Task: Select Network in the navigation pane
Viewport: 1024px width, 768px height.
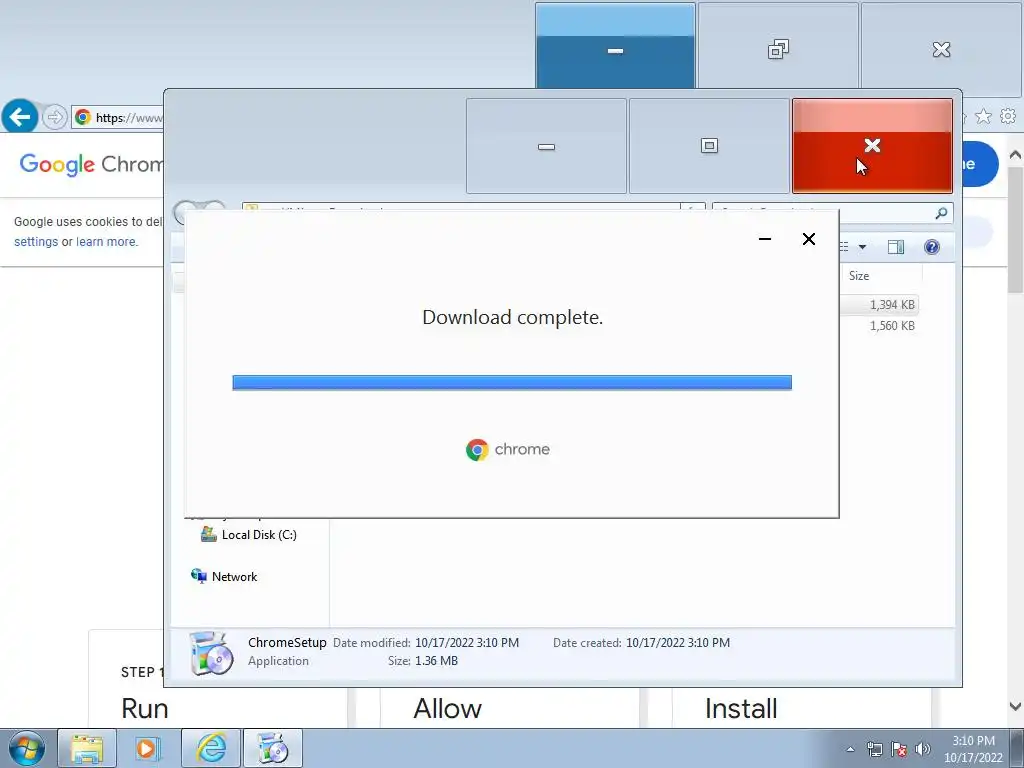Action: pos(224,577)
